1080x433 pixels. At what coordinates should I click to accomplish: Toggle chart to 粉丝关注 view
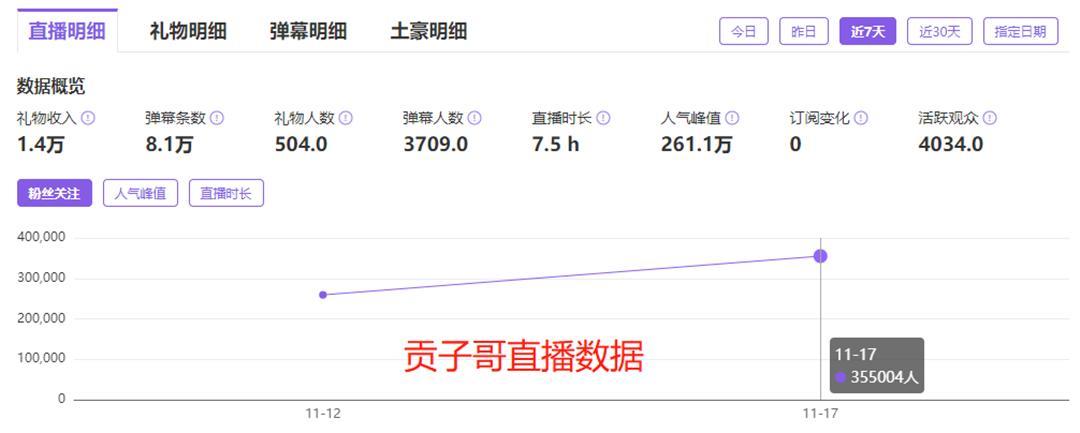pos(54,193)
